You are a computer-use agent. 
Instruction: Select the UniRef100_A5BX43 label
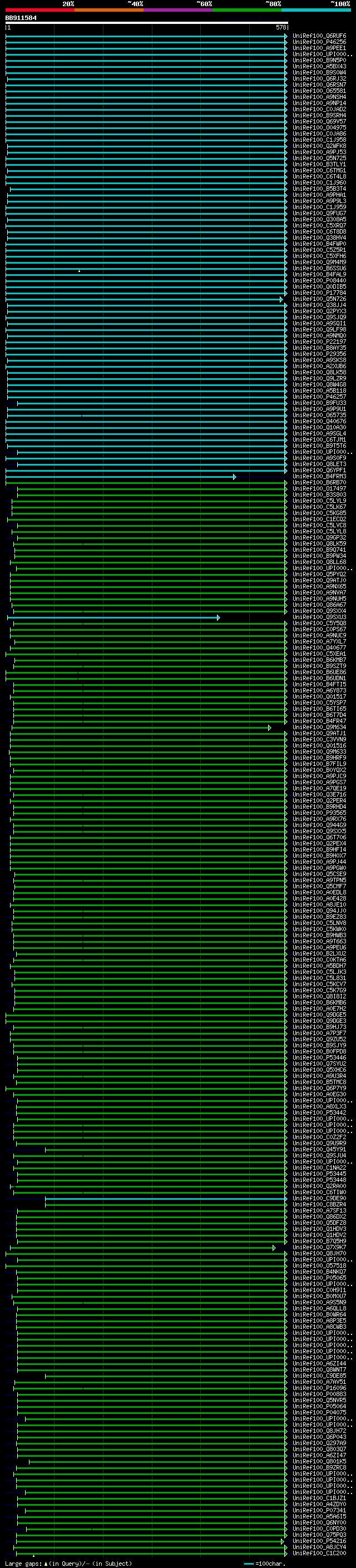click(x=319, y=67)
